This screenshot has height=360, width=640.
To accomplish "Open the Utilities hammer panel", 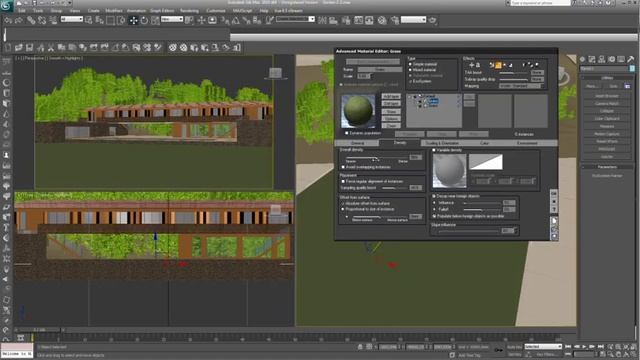I will click(631, 59).
